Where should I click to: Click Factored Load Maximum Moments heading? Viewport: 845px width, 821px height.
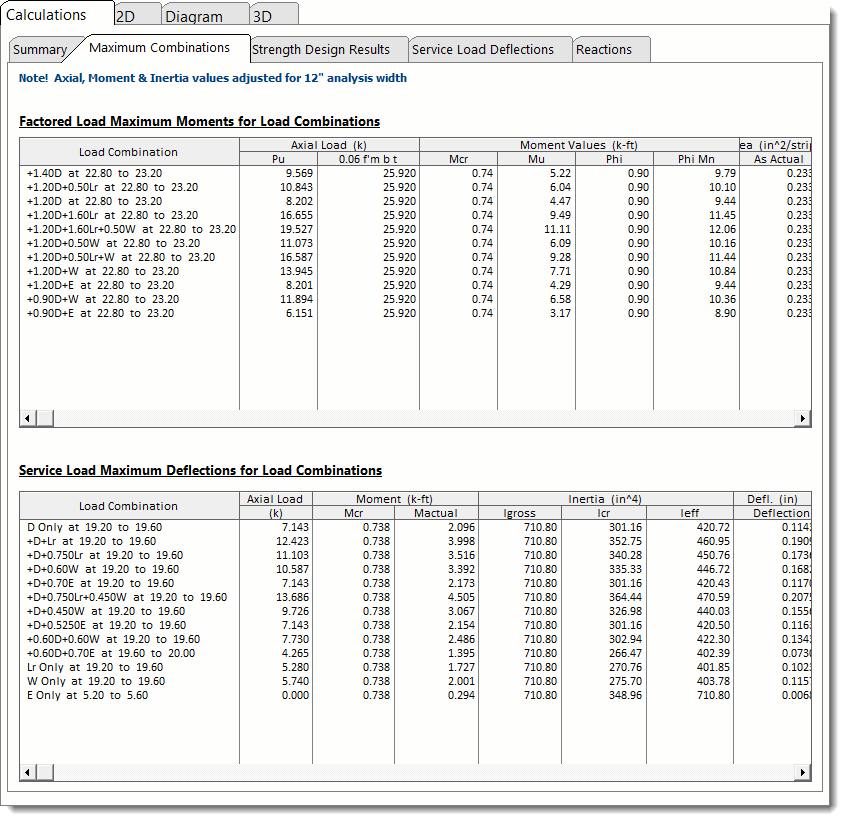[199, 121]
